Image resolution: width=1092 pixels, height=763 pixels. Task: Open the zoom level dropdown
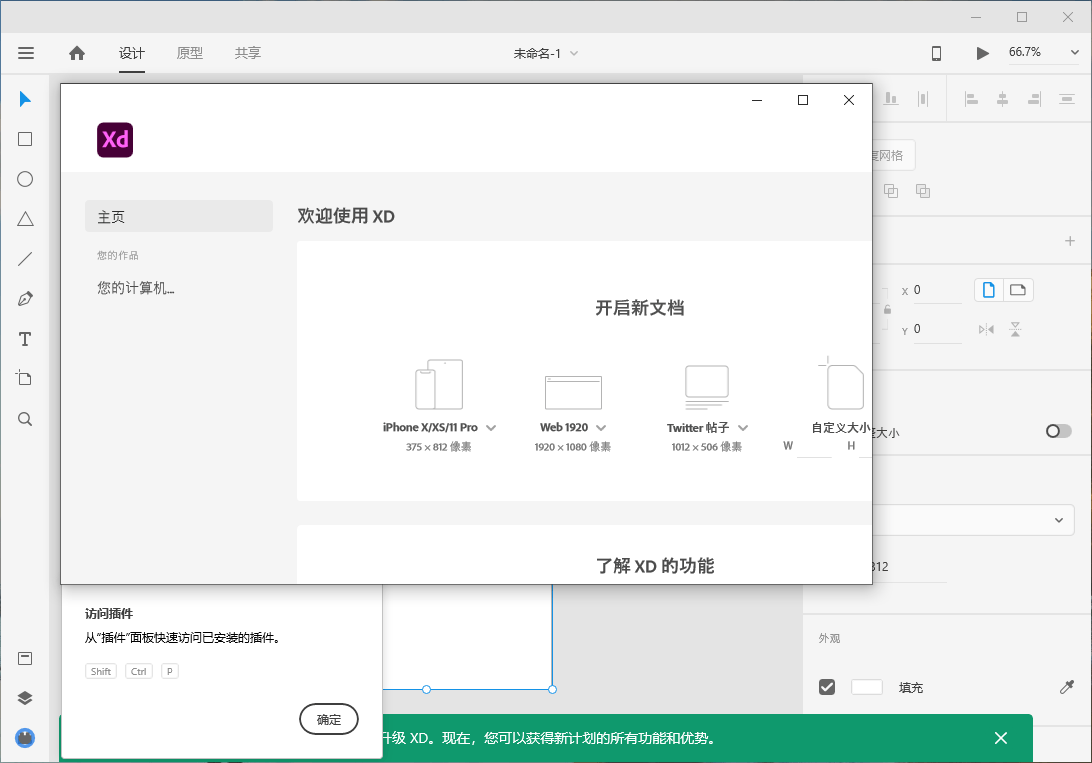(1075, 52)
